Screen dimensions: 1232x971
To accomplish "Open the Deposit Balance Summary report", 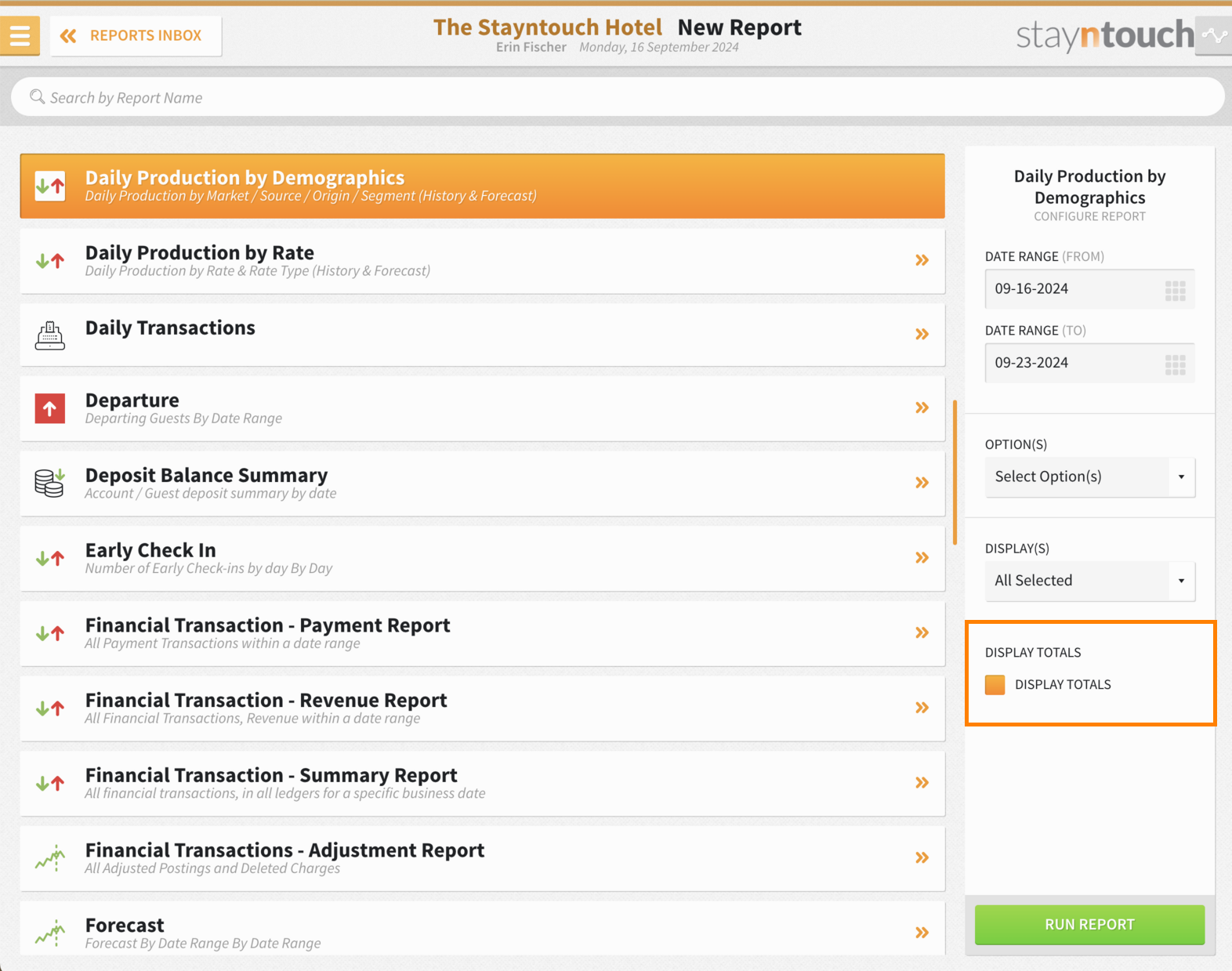I will [x=482, y=483].
